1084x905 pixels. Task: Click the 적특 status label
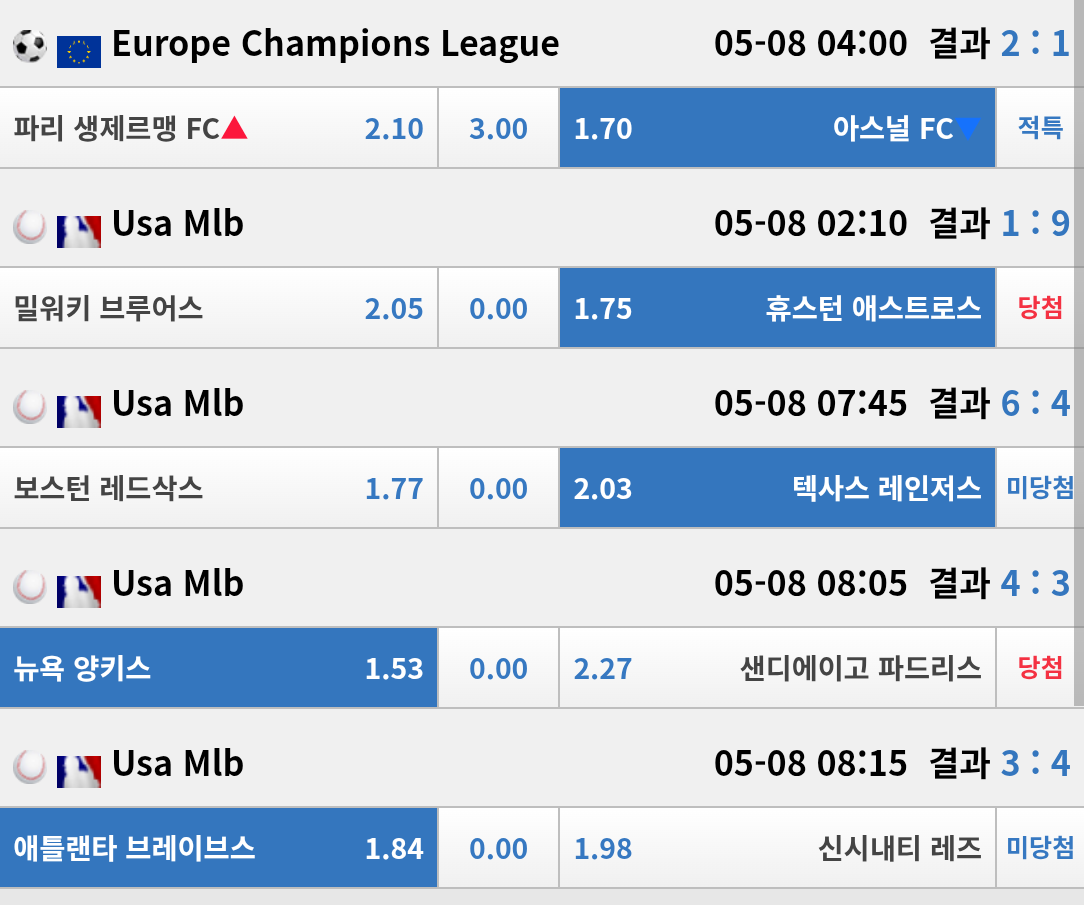(1040, 127)
